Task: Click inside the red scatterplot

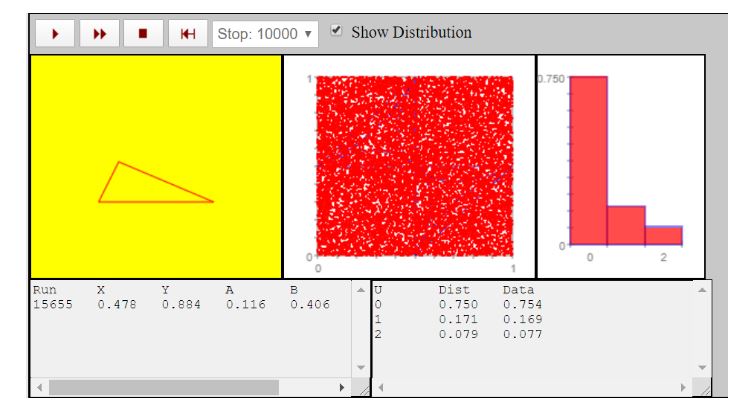Action: (x=415, y=165)
